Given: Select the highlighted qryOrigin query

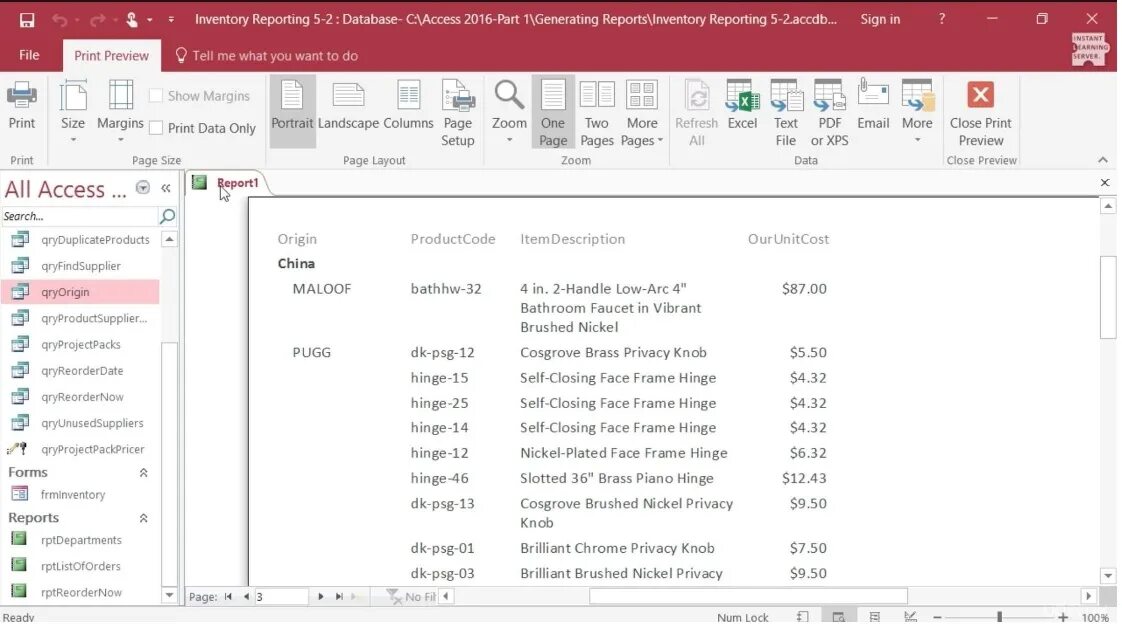Looking at the screenshot, I should [80, 292].
